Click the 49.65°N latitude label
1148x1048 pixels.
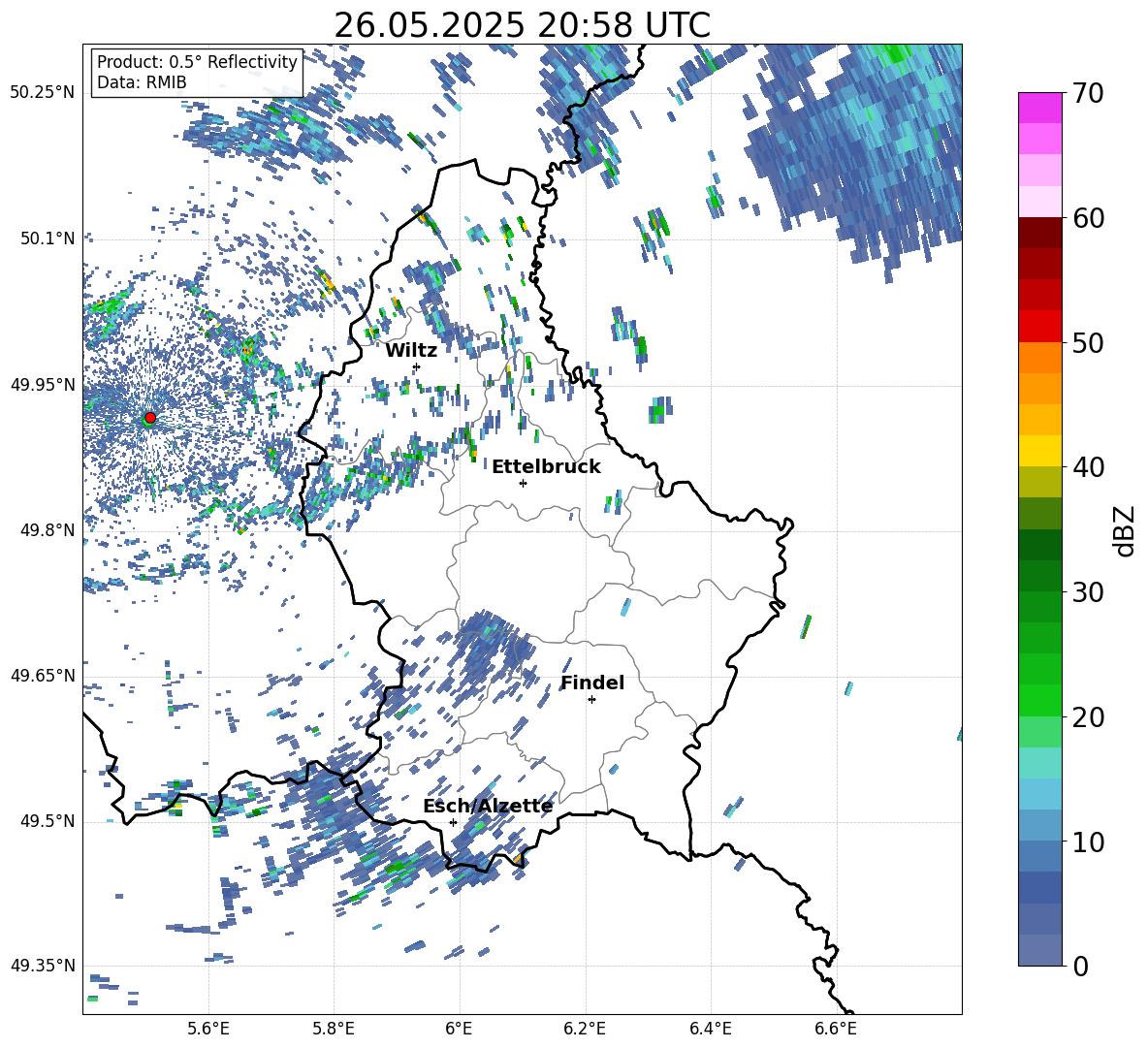[x=43, y=675]
